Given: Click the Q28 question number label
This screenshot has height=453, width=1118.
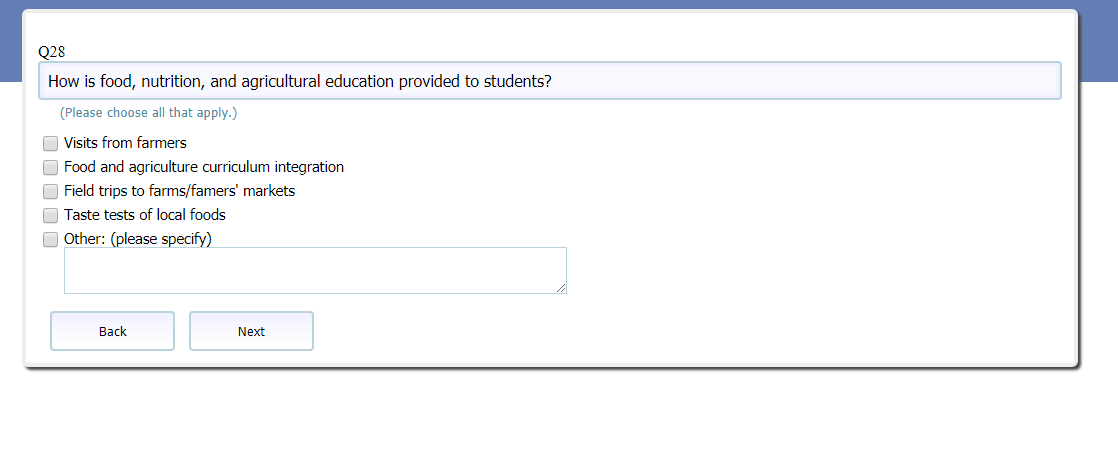Looking at the screenshot, I should (x=52, y=52).
